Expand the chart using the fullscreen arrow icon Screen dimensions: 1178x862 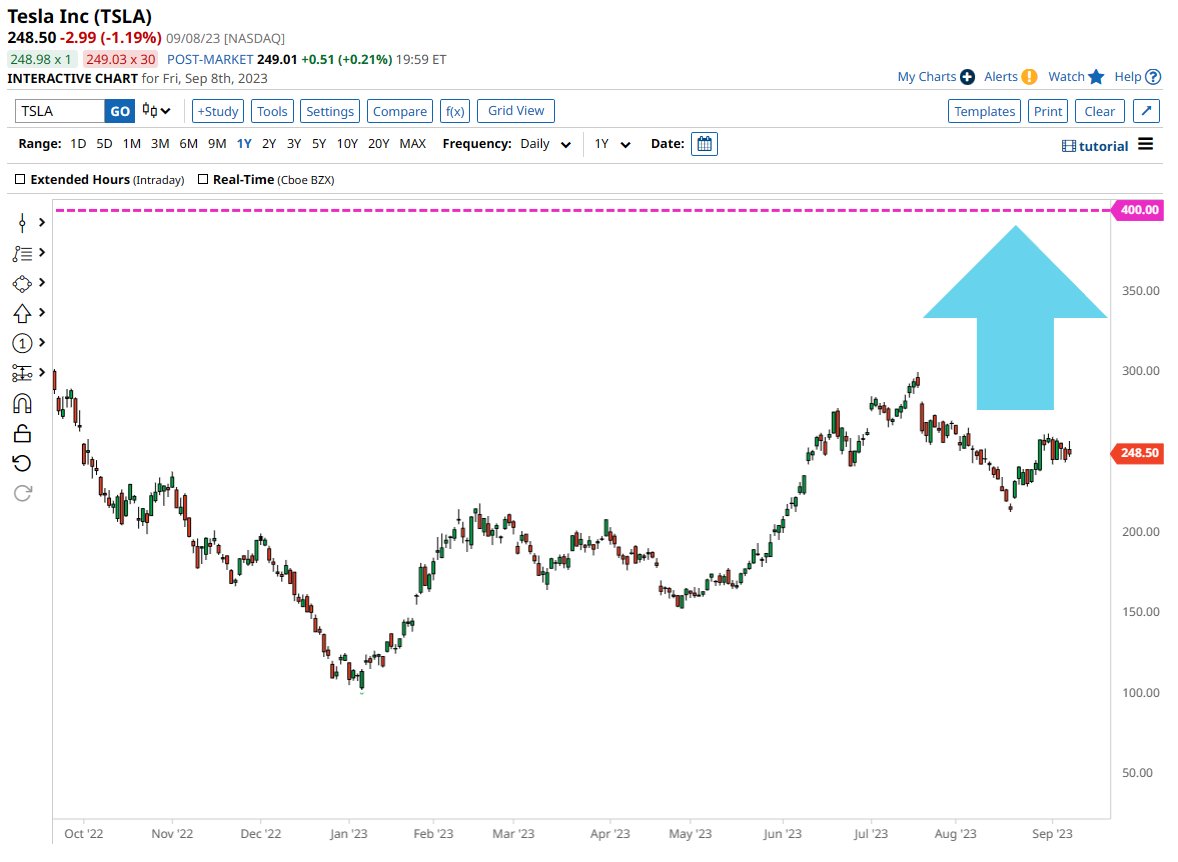pos(1146,111)
